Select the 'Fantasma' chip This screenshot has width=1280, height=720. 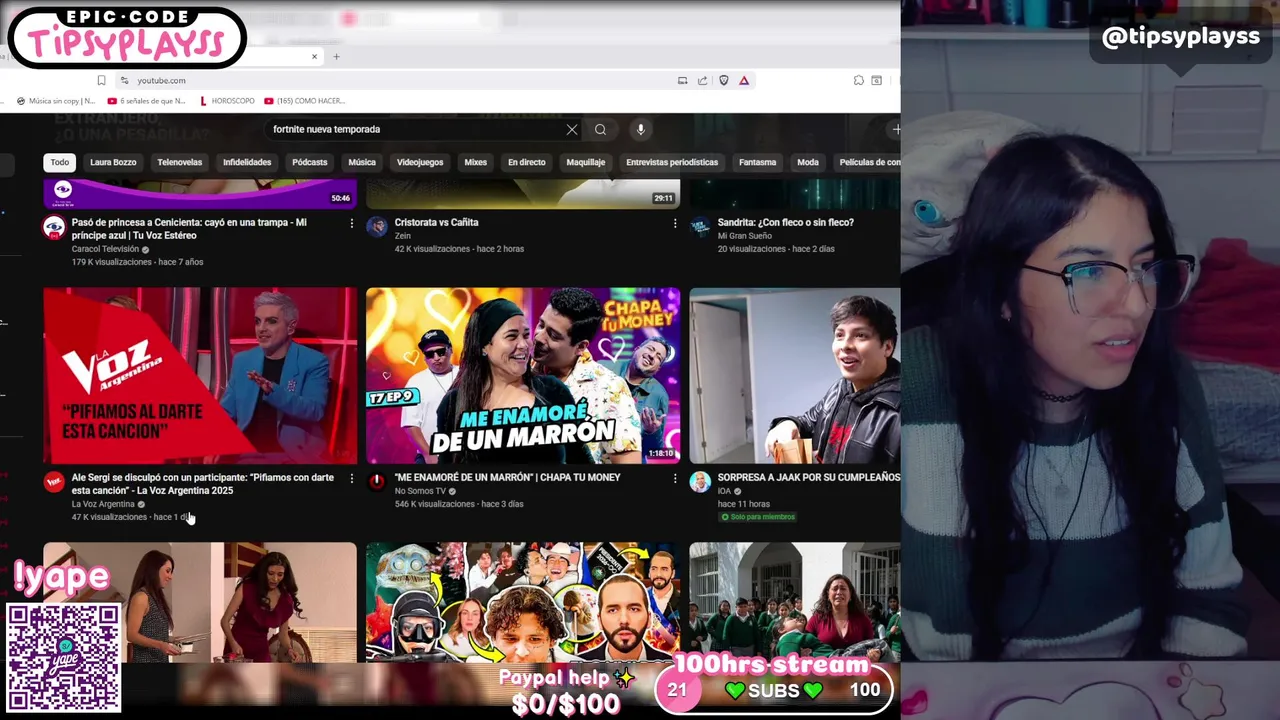pyautogui.click(x=758, y=162)
